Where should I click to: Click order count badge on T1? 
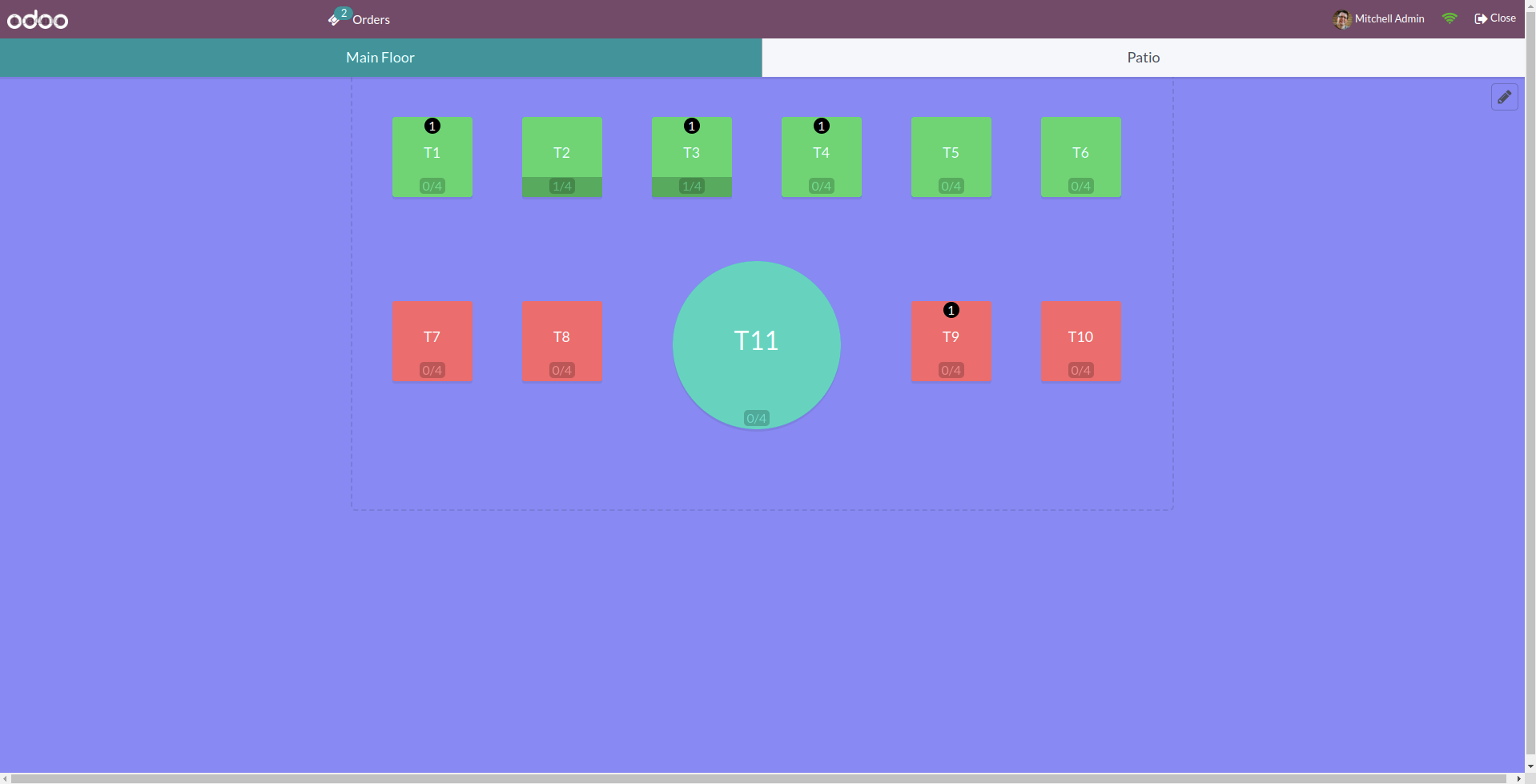tap(432, 126)
